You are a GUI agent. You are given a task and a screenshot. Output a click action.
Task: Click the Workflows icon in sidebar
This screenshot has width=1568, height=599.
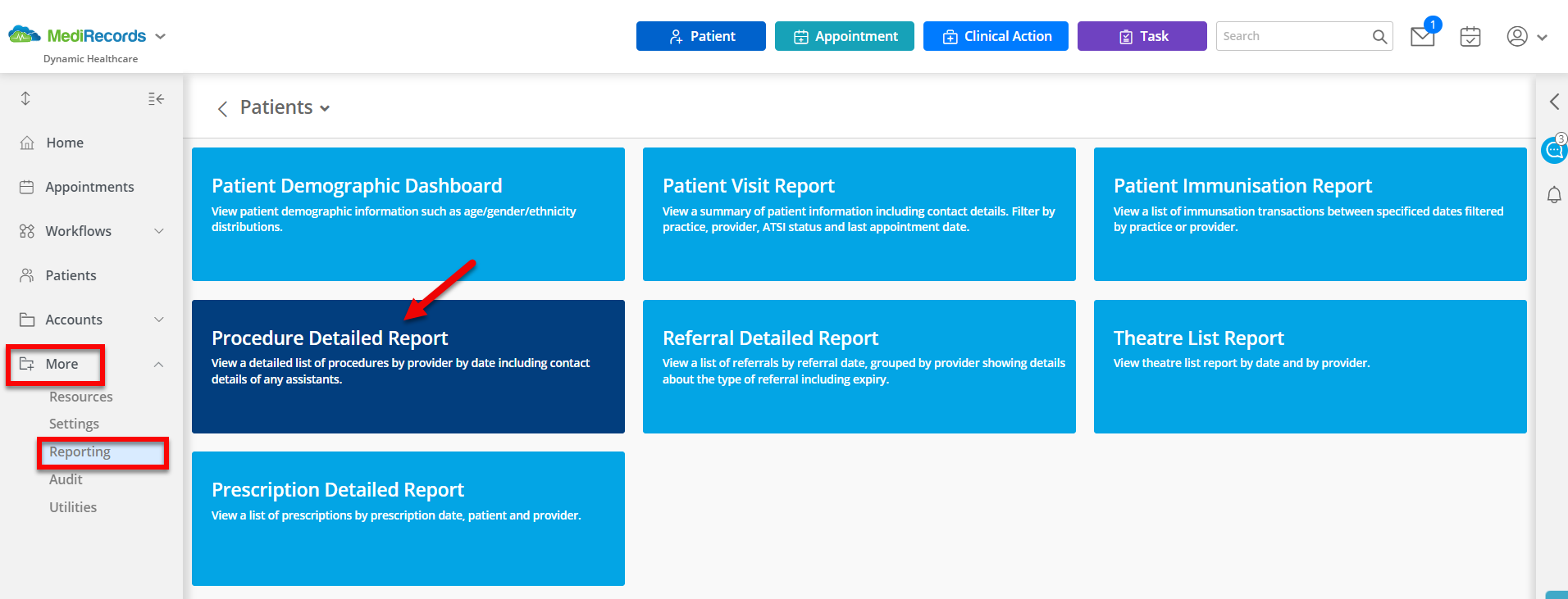point(27,231)
